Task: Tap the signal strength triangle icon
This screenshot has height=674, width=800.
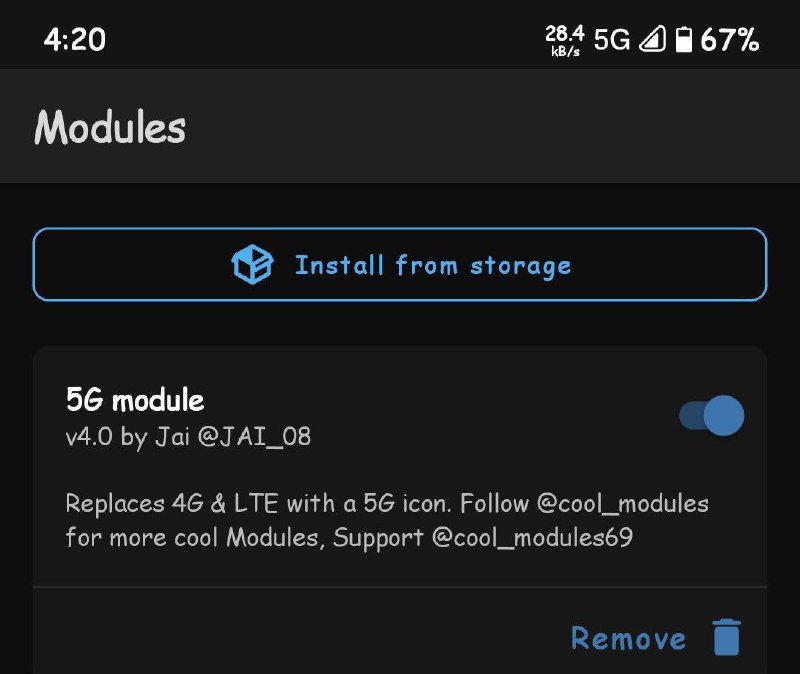Action: click(653, 39)
